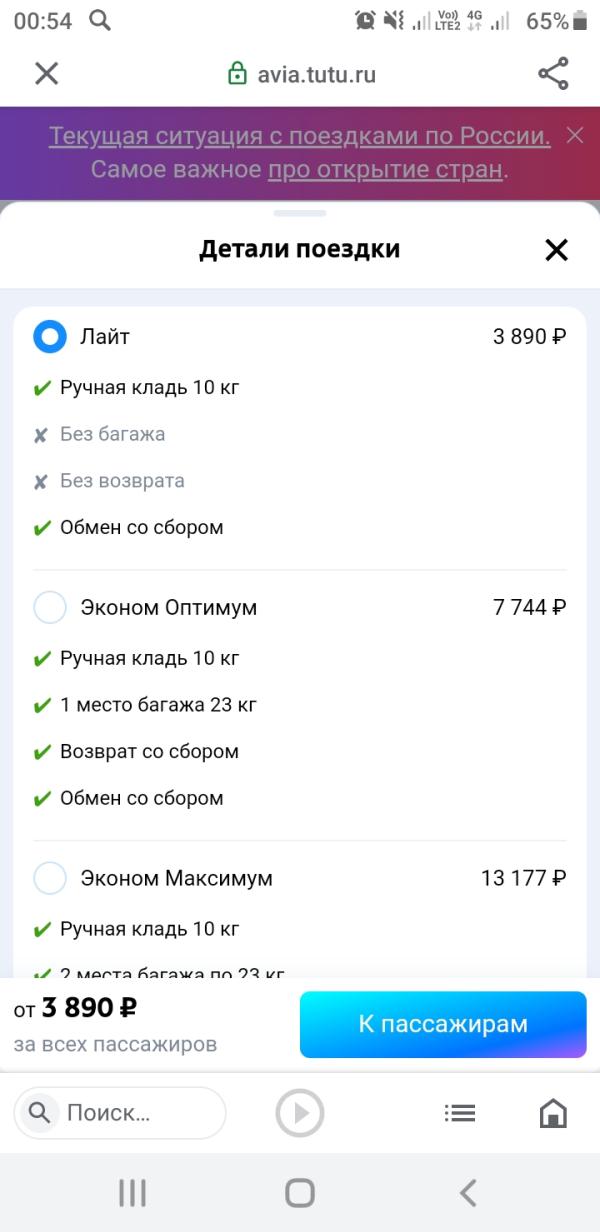This screenshot has width=600, height=1232.
Task: Tap the Поиск… search field
Action: point(120,1113)
